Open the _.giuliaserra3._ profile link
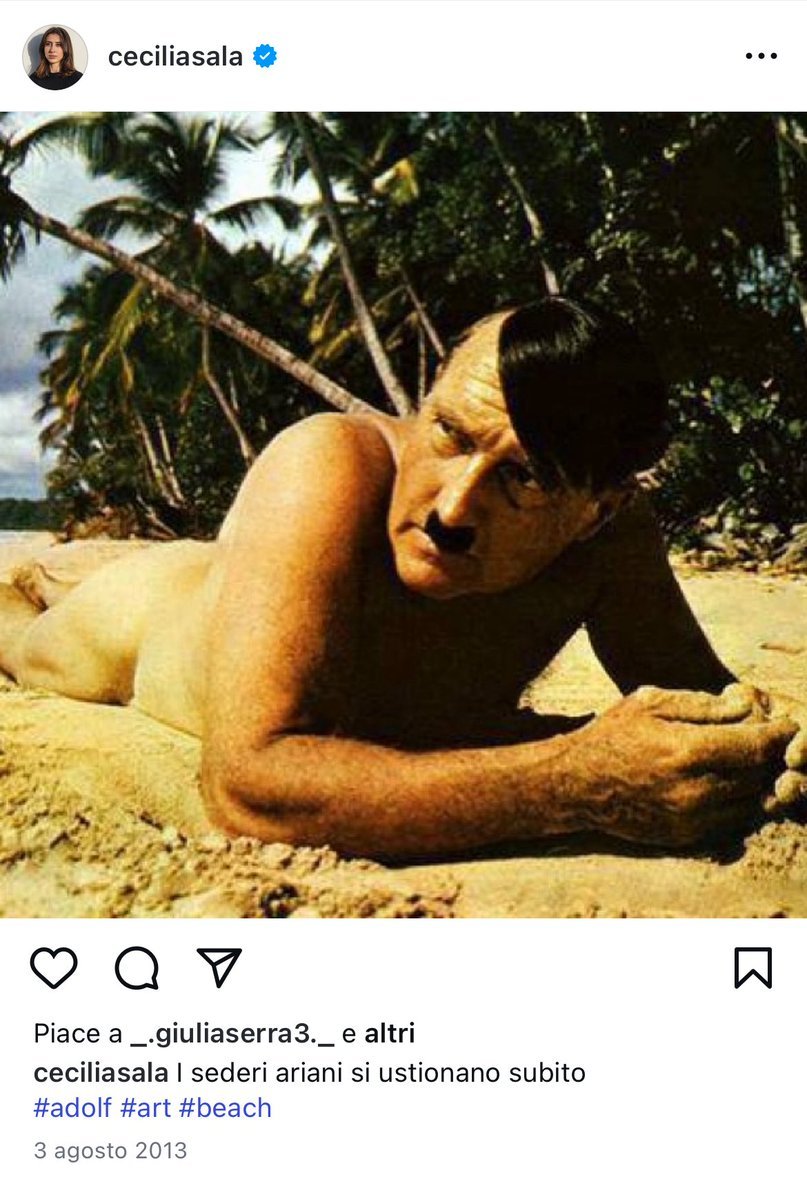The width and height of the screenshot is (807, 1199). coord(233,1034)
